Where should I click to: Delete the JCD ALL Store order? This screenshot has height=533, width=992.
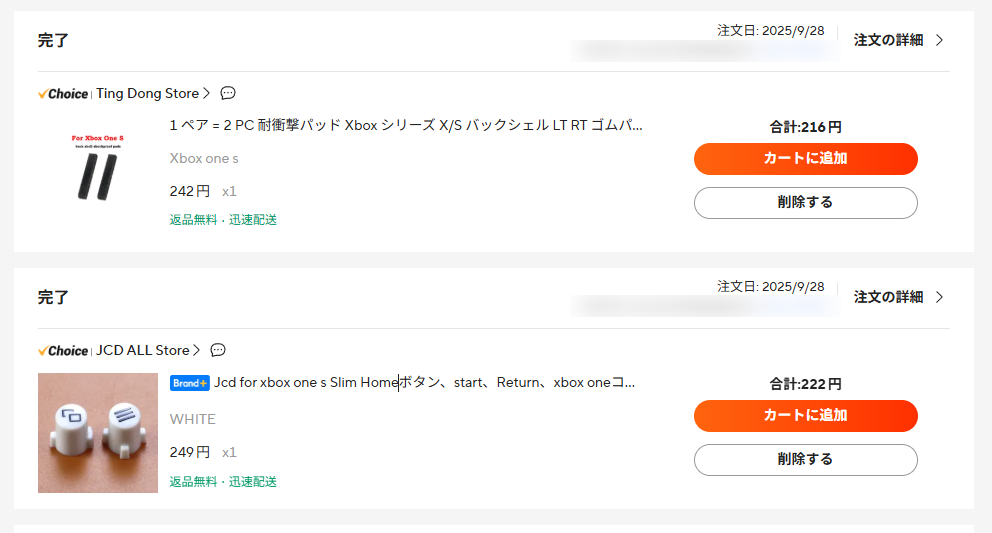(x=805, y=459)
